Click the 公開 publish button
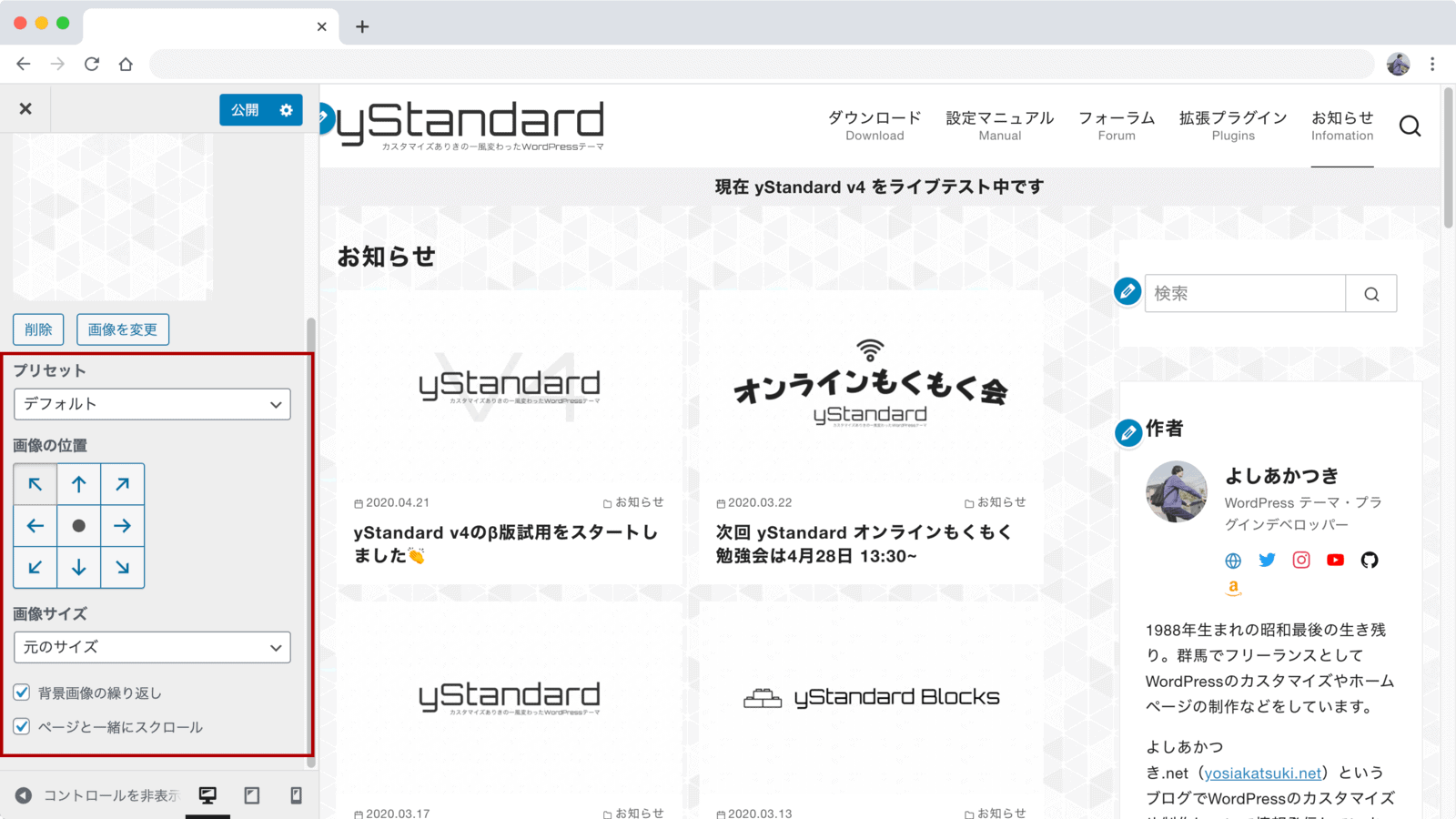 coord(245,110)
